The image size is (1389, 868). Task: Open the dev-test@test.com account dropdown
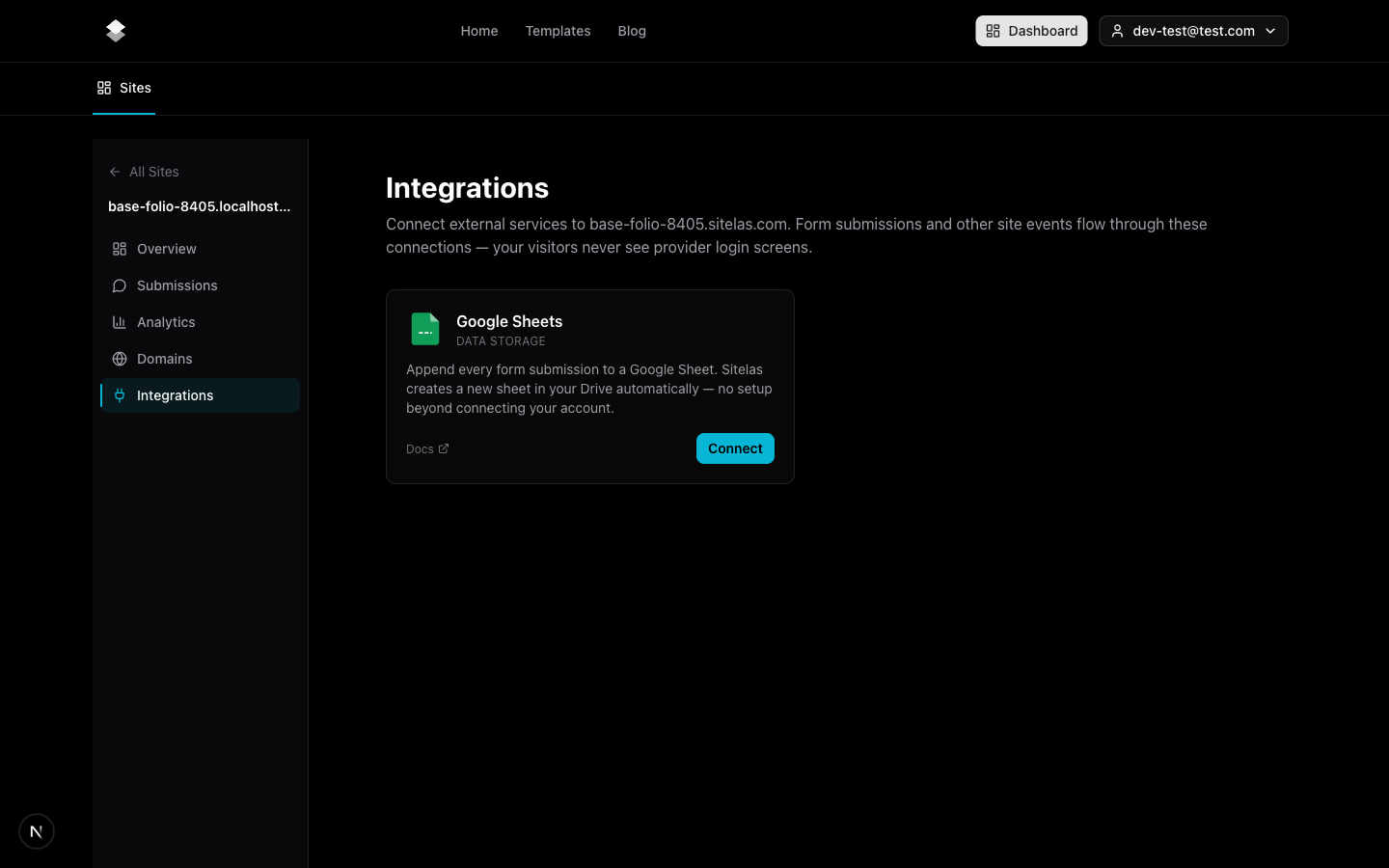coord(1193,31)
